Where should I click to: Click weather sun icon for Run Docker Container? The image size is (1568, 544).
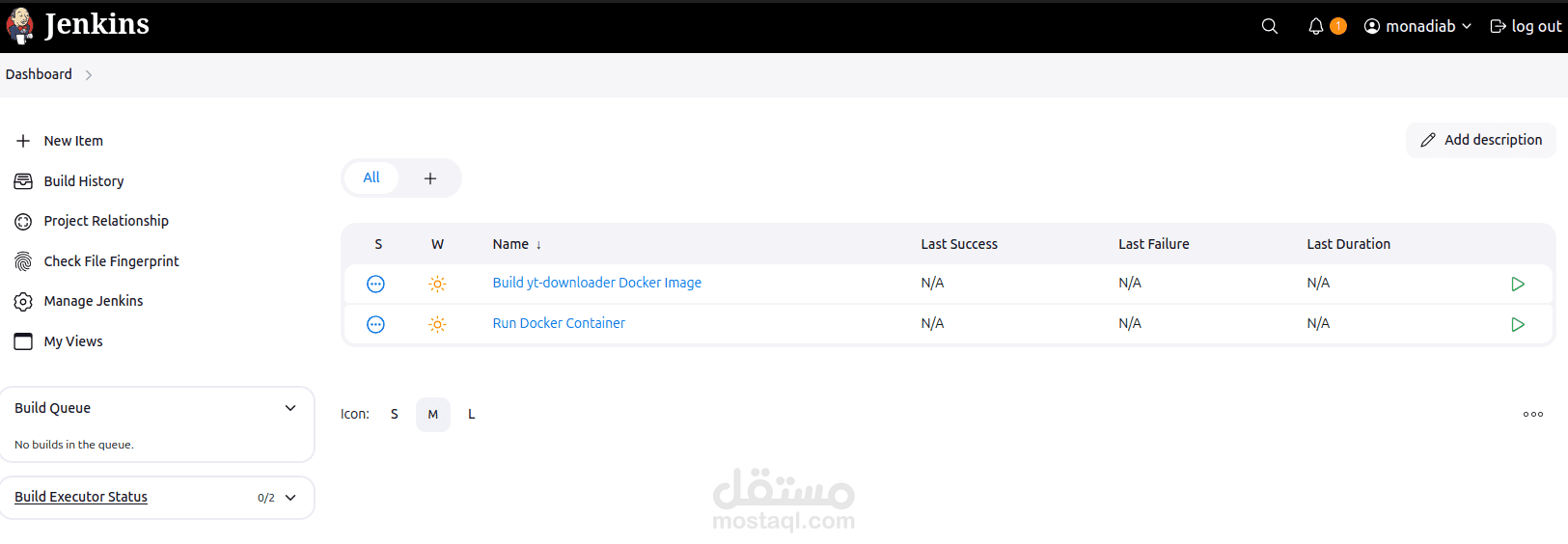437,324
